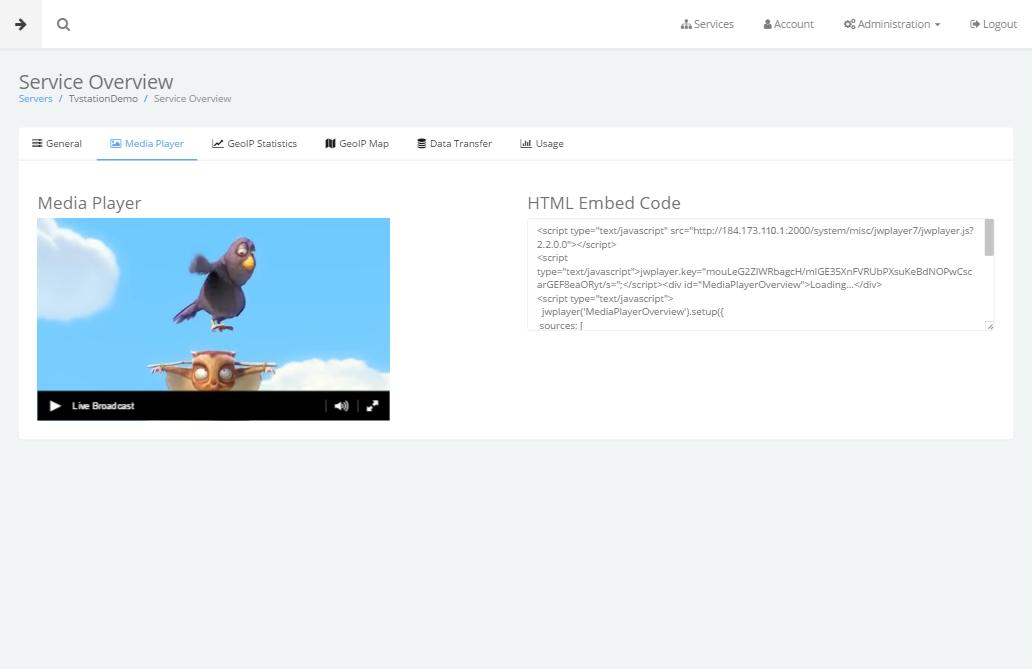Viewport: 1032px width, 669px height.
Task: Open the GeoIP Statistics tab
Action: click(x=254, y=144)
